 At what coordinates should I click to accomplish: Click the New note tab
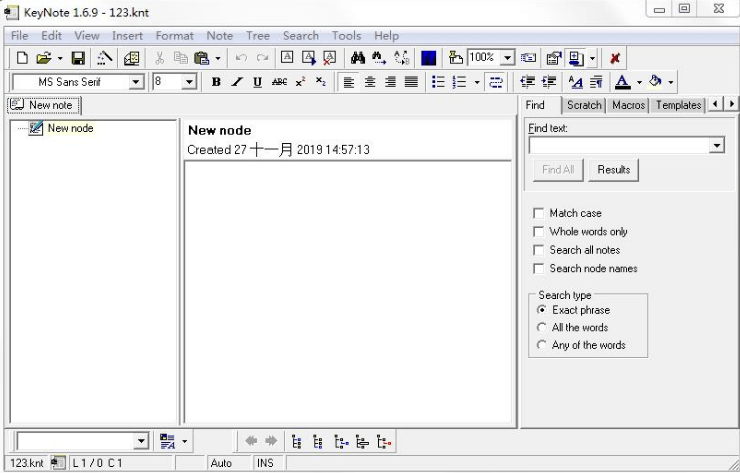click(x=44, y=105)
